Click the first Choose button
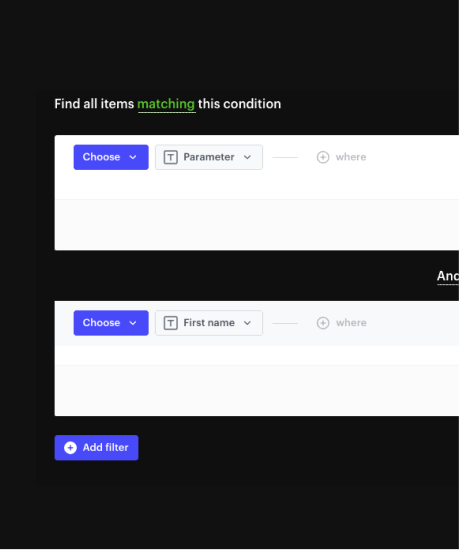 pos(111,157)
